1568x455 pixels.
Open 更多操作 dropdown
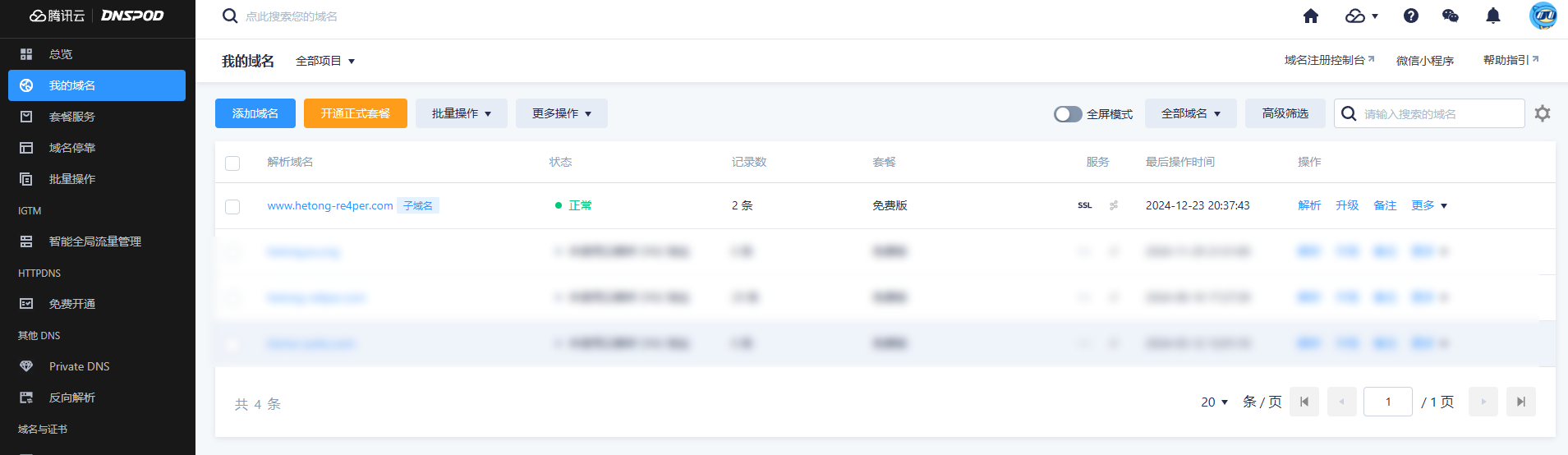click(562, 113)
